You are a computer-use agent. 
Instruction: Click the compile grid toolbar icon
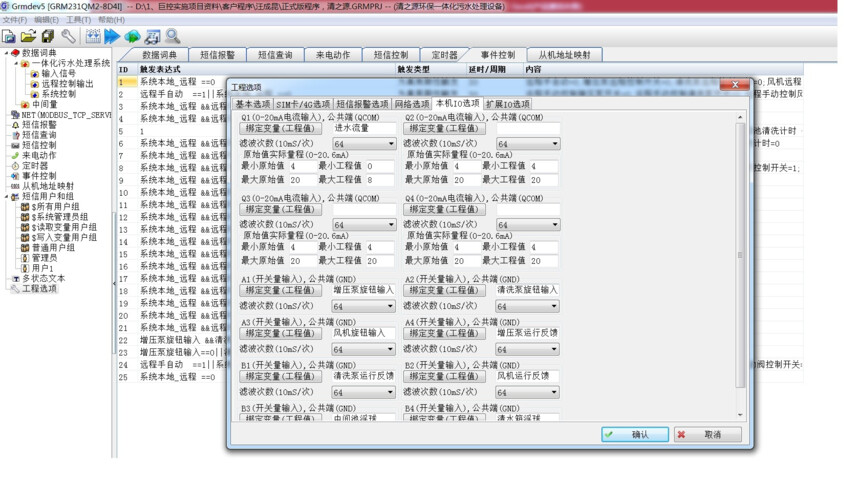93,37
